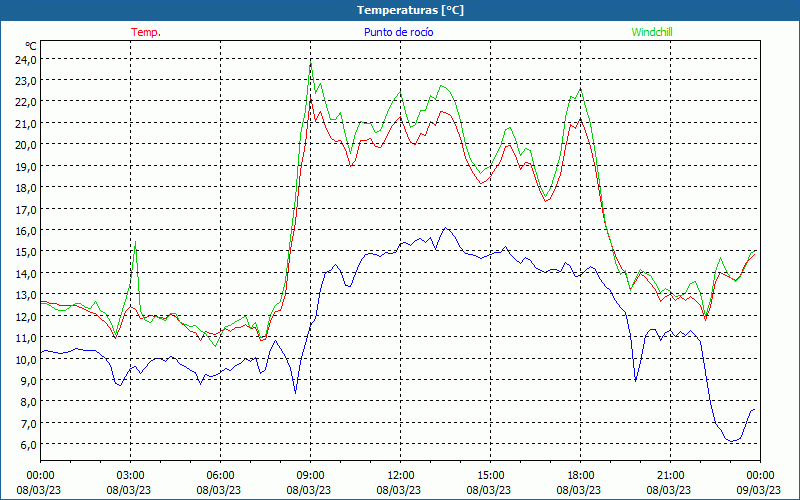Click the 13,0 y-axis value
The width and height of the screenshot is (800, 500).
[x=27, y=294]
